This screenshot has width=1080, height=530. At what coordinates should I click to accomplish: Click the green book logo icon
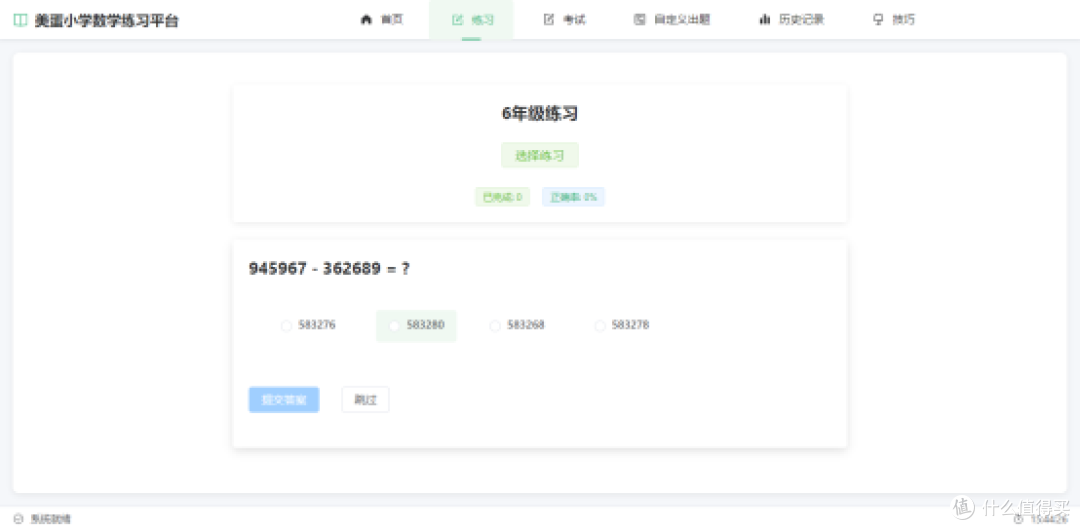pos(21,20)
